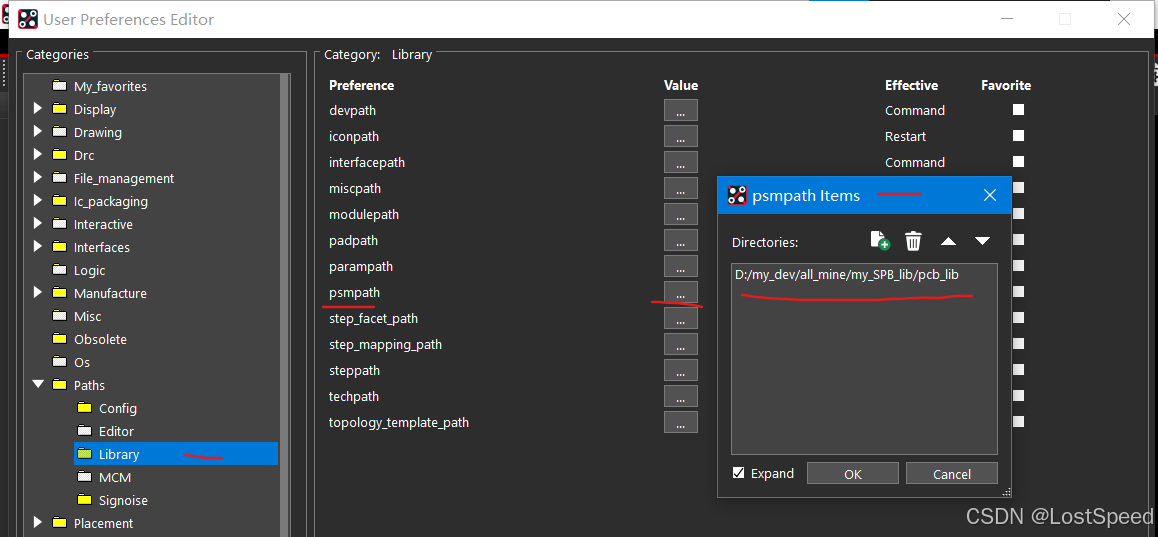Click the app icon in User Preferences title bar
1158x537 pixels.
tap(27, 19)
